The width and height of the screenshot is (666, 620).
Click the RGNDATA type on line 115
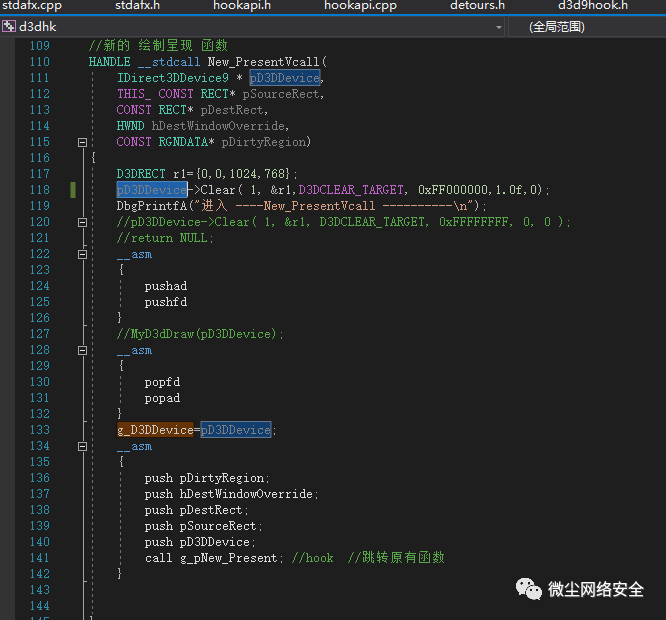[183, 142]
